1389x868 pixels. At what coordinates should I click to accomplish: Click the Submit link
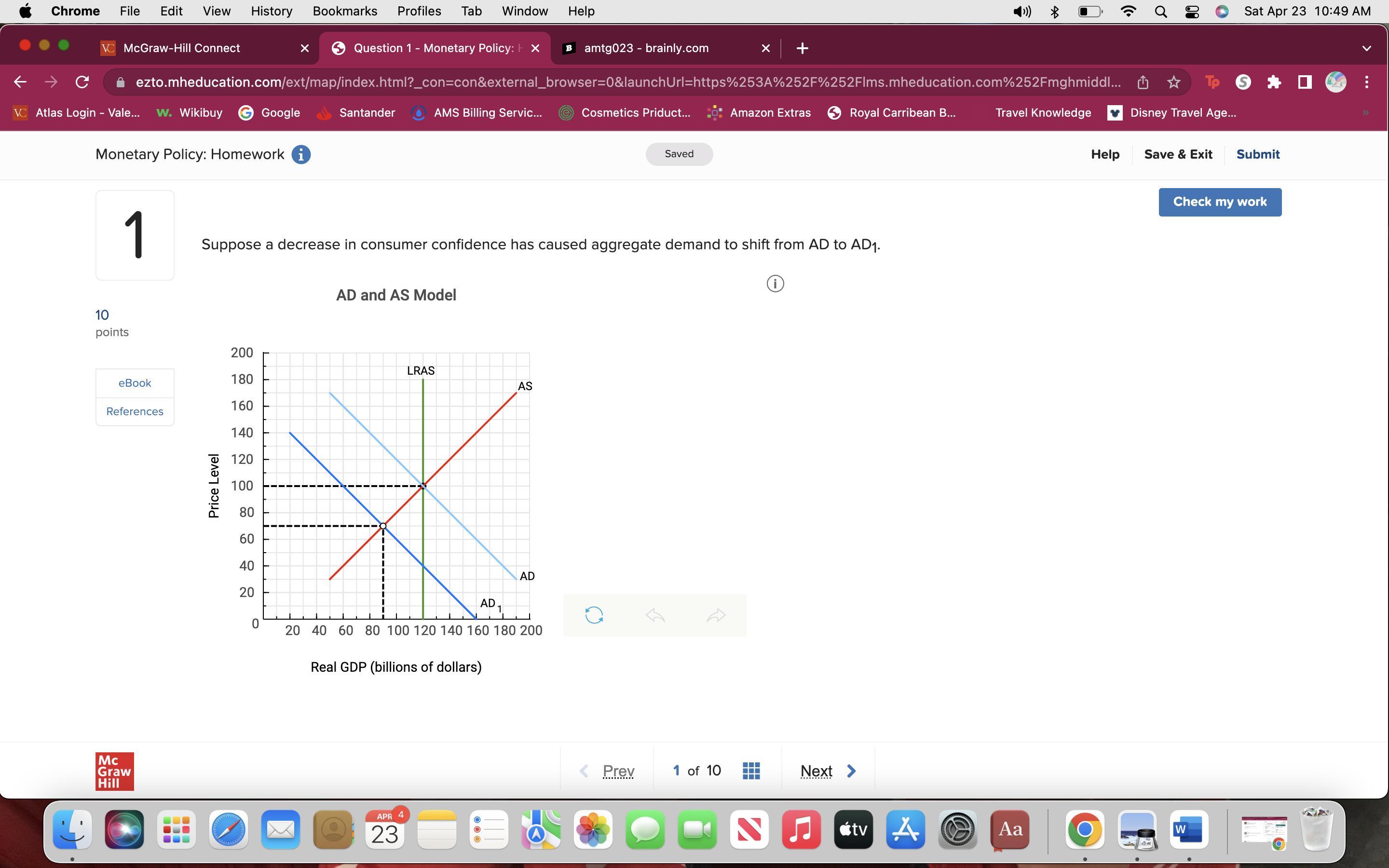[x=1257, y=154]
